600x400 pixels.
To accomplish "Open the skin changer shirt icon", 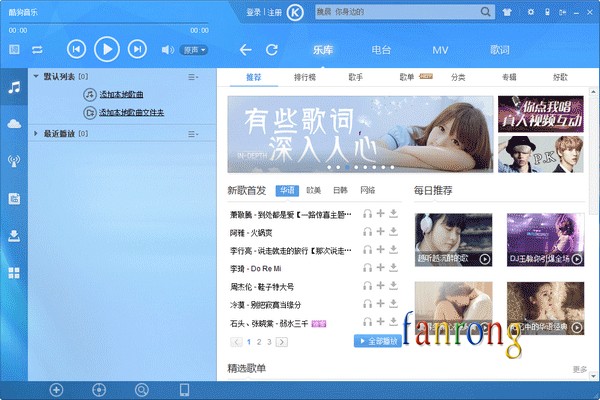I will pos(507,12).
